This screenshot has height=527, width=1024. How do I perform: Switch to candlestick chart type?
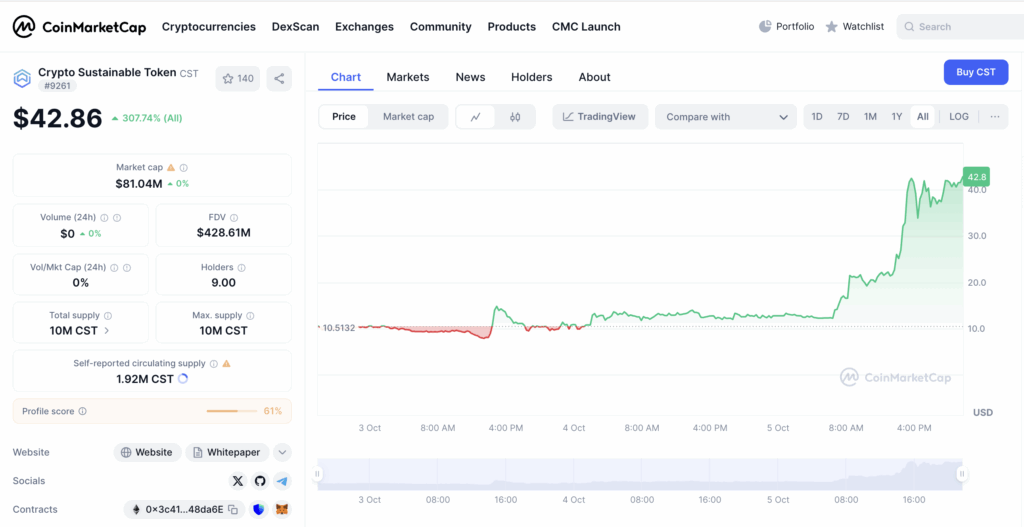515,117
